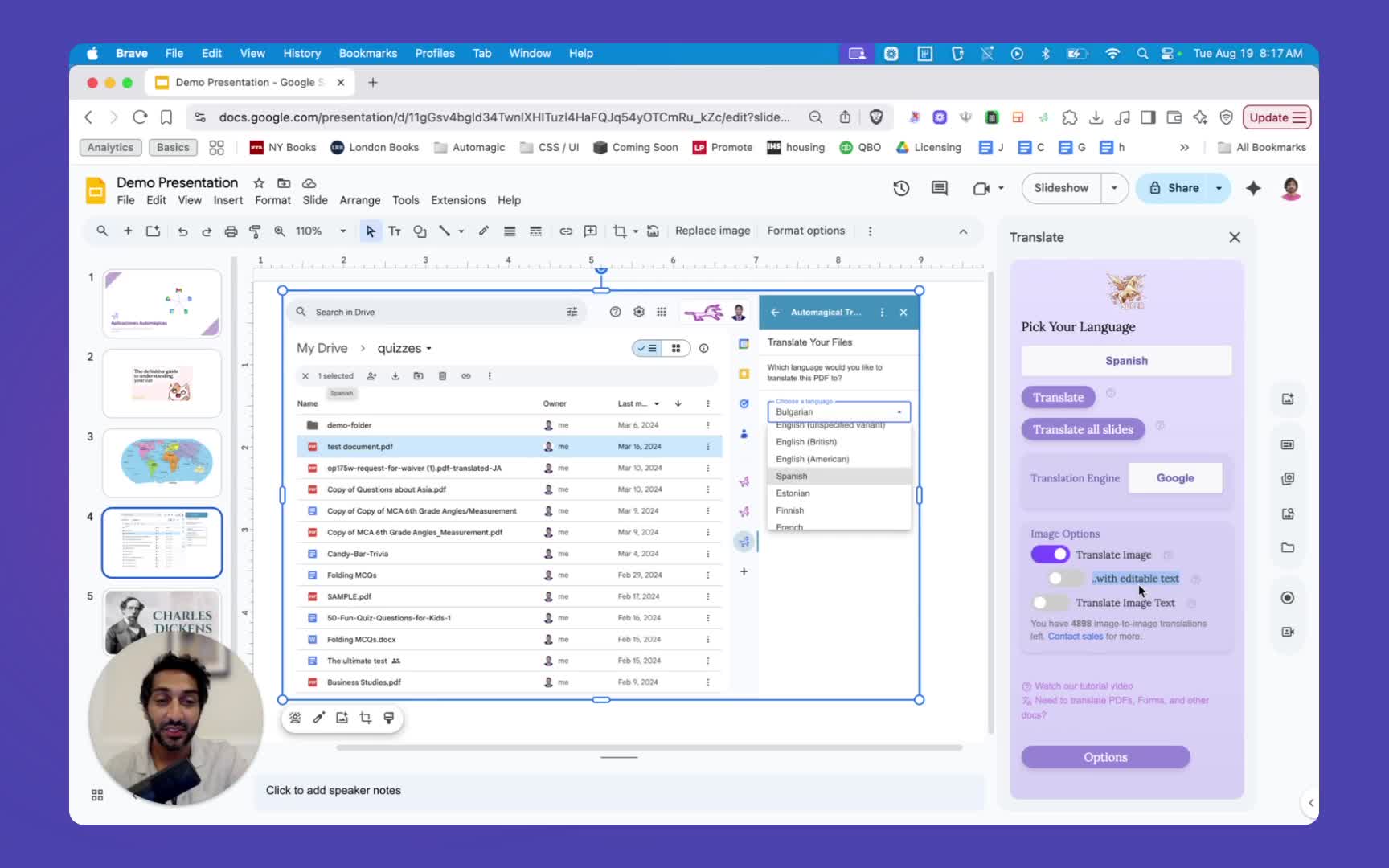Disable the Translate Image toggle
The width and height of the screenshot is (1389, 868).
(x=1050, y=555)
